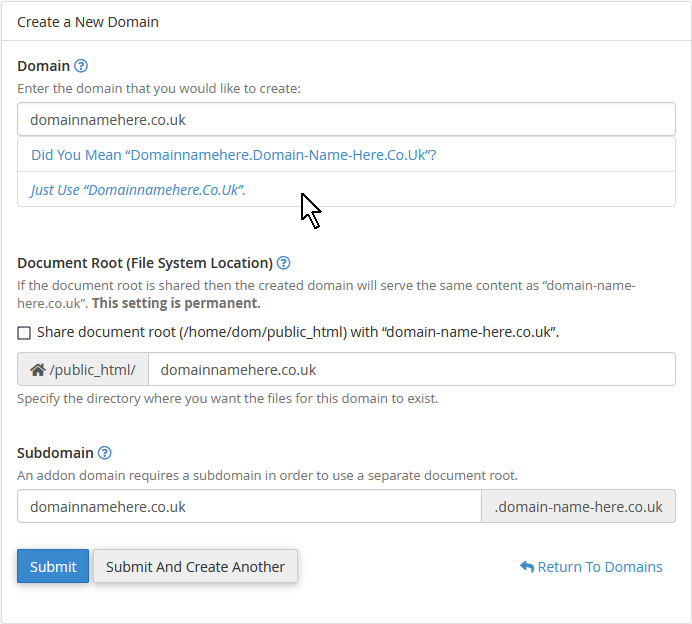Click the Subdomain help question icon
The width and height of the screenshot is (692, 624).
click(x=105, y=452)
